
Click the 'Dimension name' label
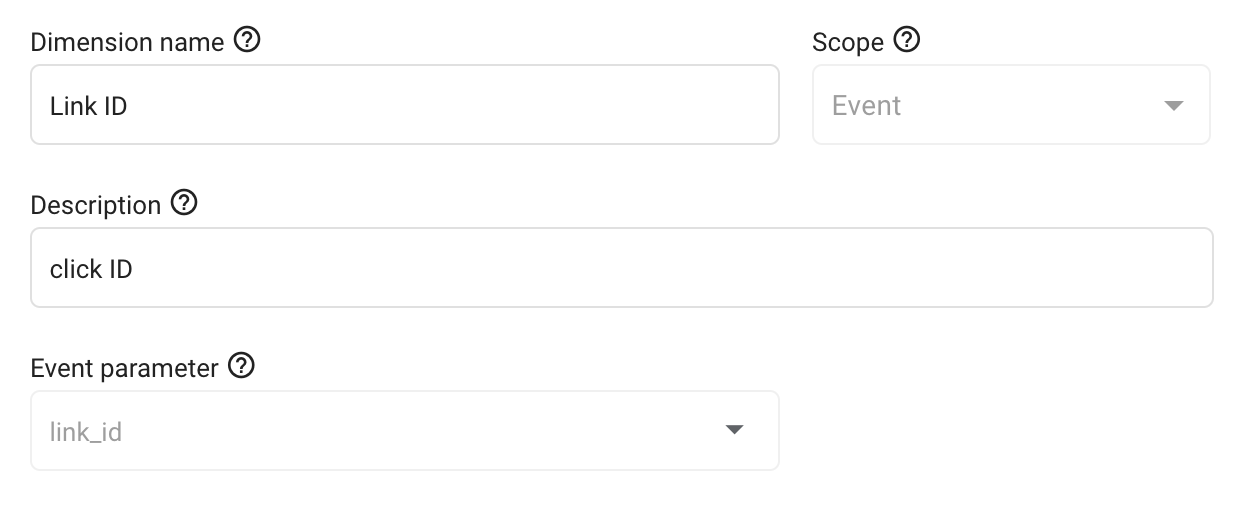click(128, 42)
